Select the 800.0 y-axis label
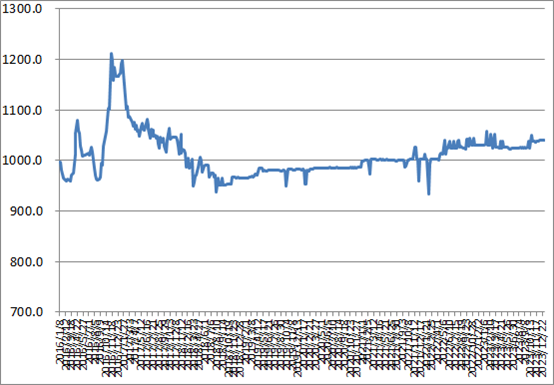 pos(25,262)
